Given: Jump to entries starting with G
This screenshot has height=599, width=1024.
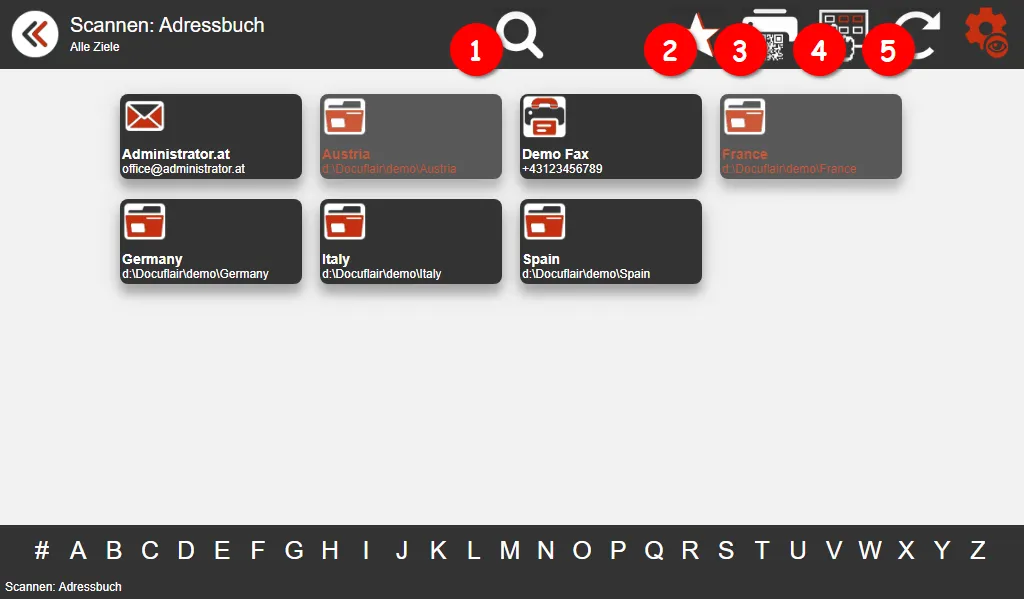Looking at the screenshot, I should pyautogui.click(x=294, y=550).
